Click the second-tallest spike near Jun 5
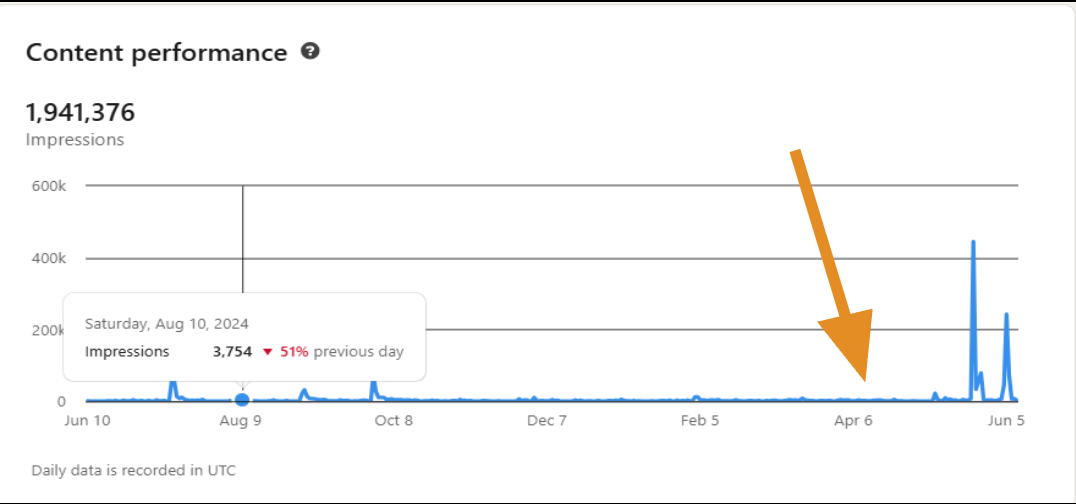Image resolution: width=1076 pixels, height=504 pixels. pos(1006,316)
